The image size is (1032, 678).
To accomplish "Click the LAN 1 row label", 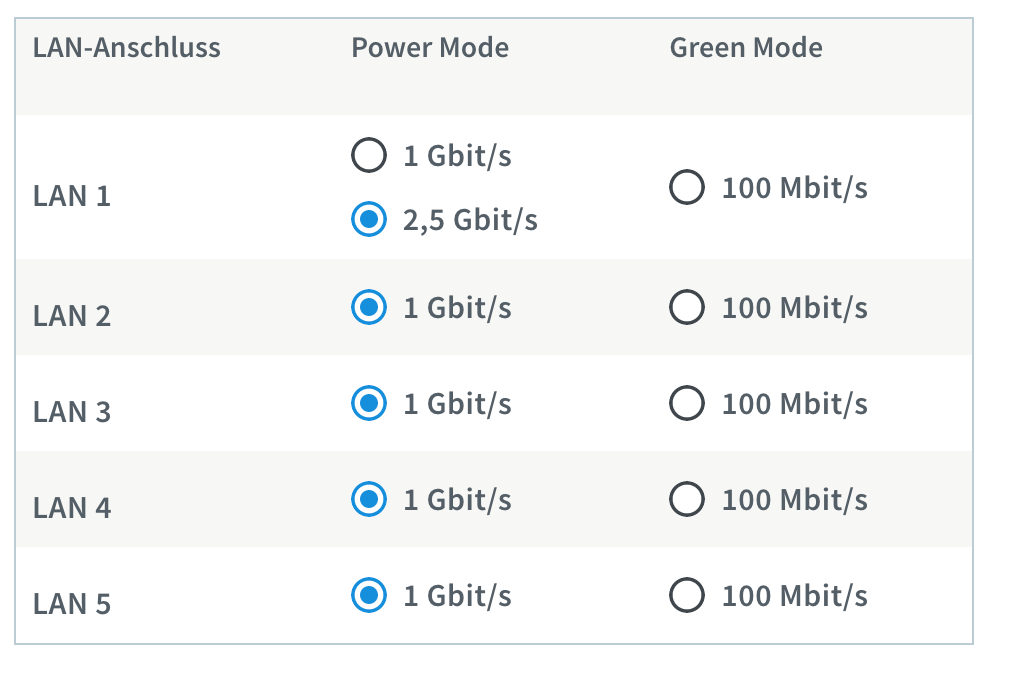I will (72, 195).
